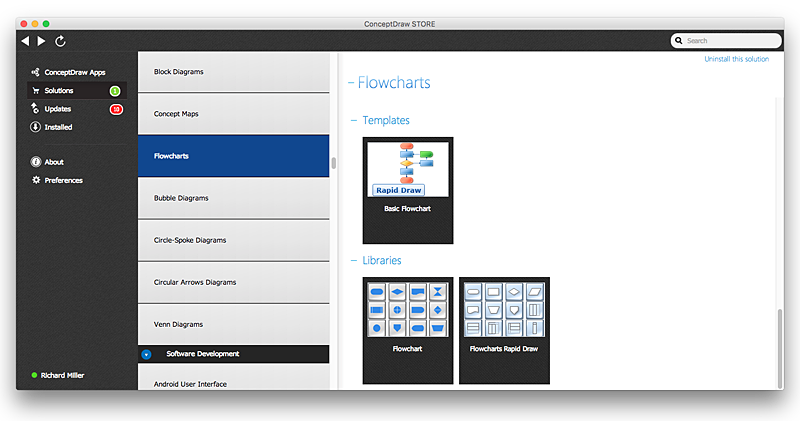
Task: Select Circular Arrows Diagrams solution
Action: click(x=234, y=282)
